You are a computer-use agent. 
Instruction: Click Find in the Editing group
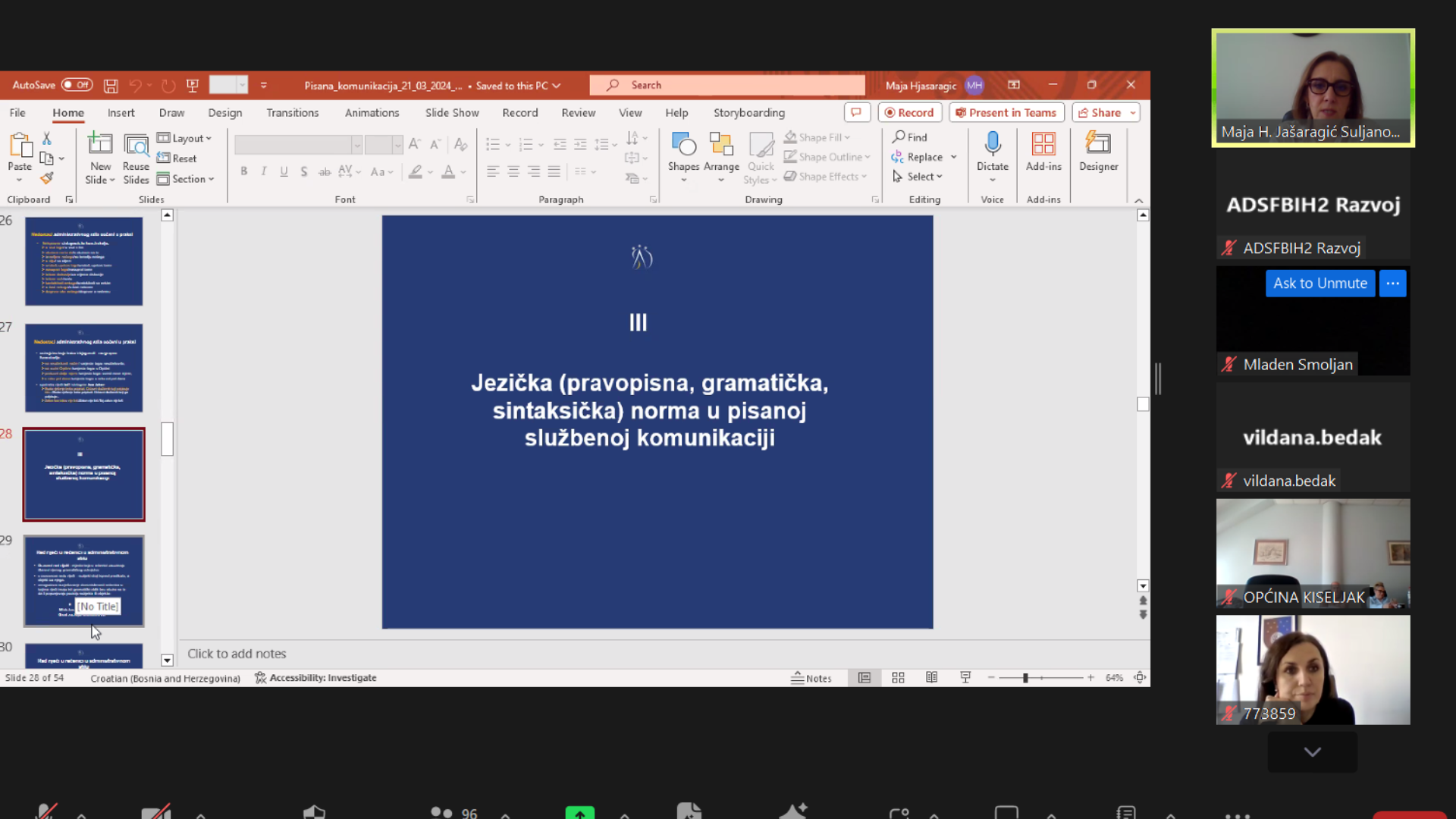pos(909,137)
